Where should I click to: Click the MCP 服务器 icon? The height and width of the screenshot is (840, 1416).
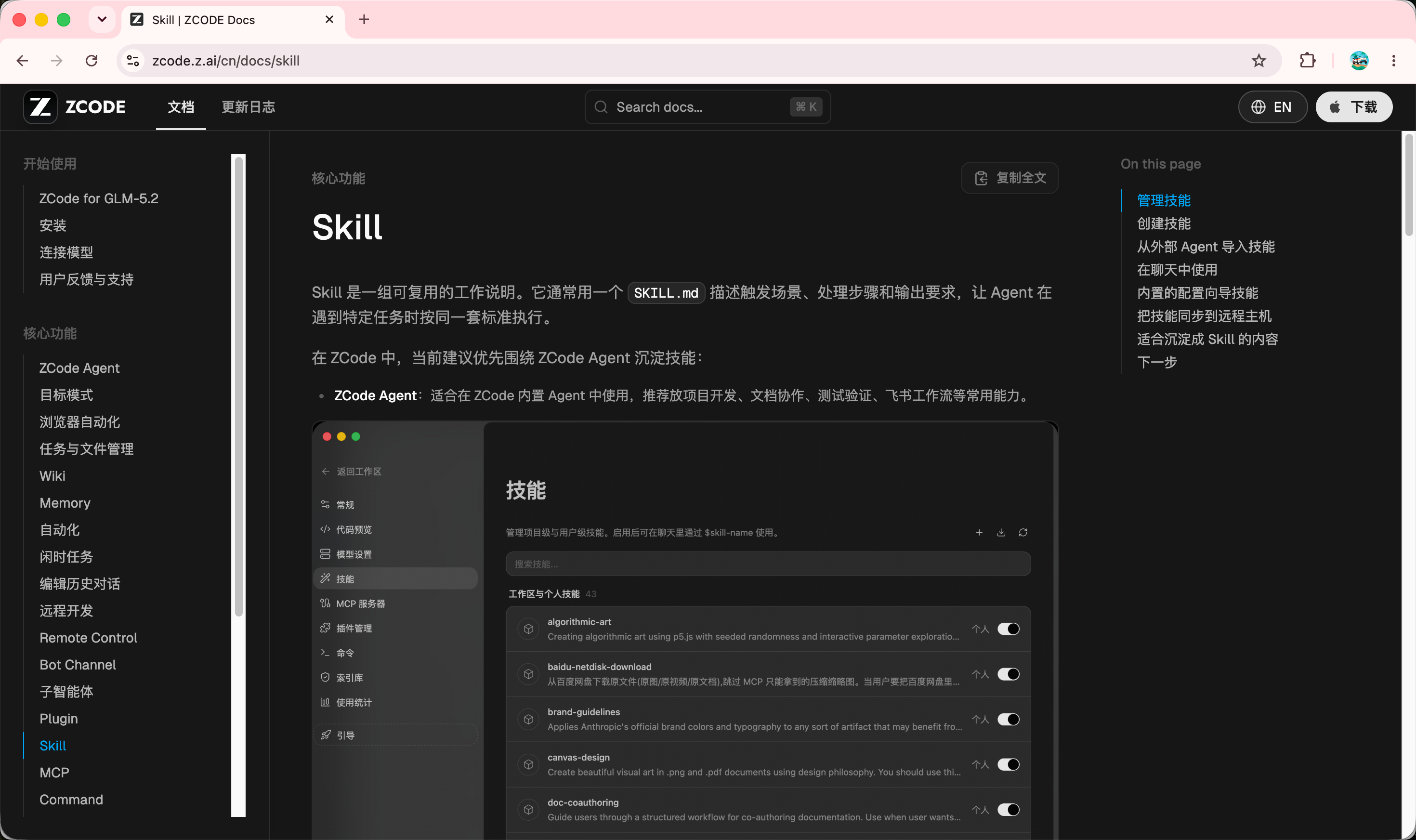pos(326,604)
